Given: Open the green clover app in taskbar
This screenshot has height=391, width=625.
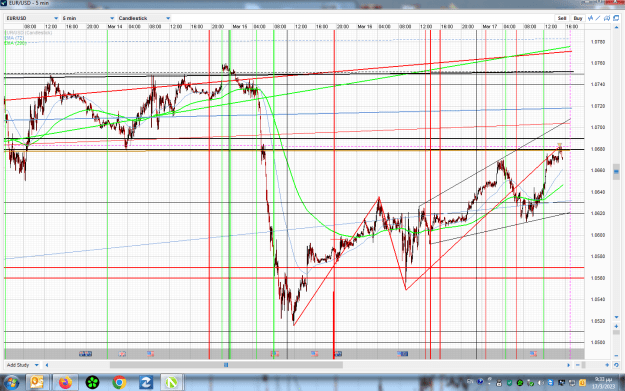Looking at the screenshot, I should [92, 383].
